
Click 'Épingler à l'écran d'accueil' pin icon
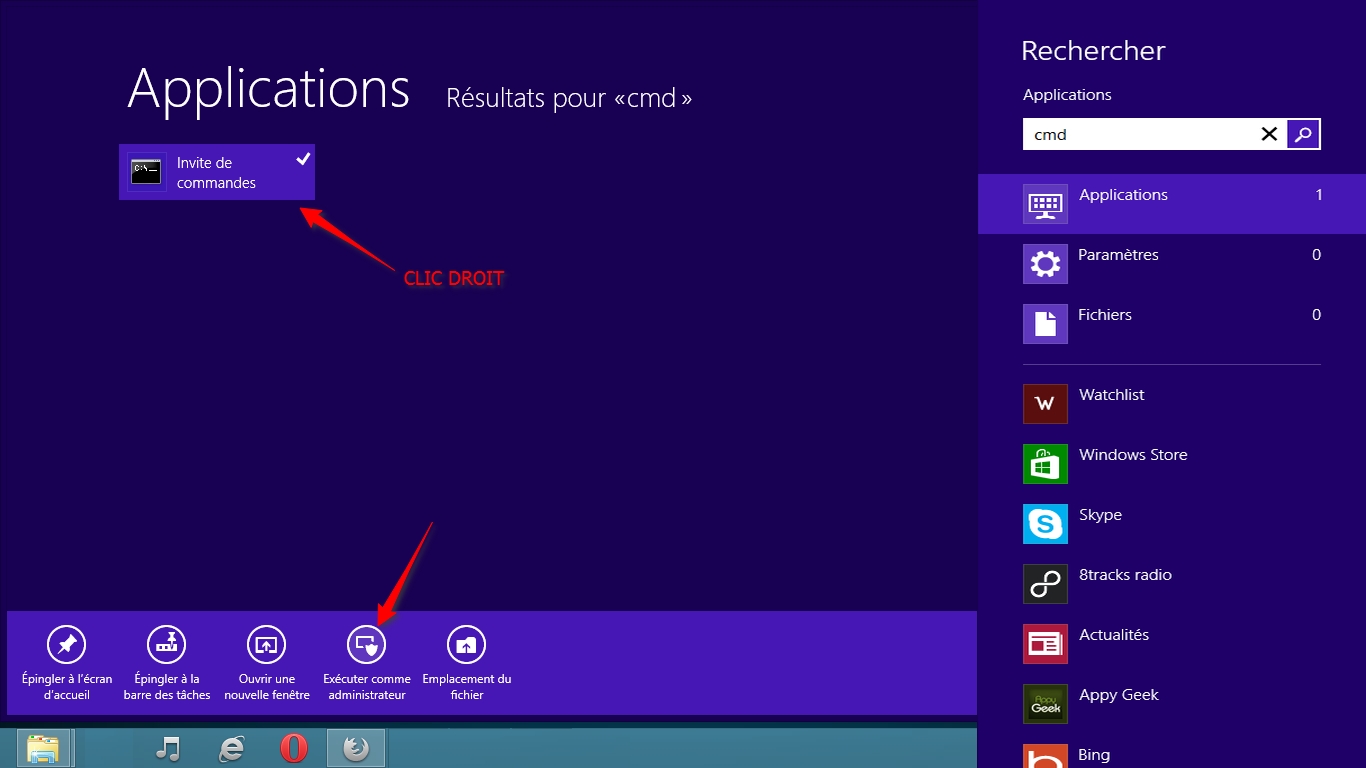coord(67,645)
